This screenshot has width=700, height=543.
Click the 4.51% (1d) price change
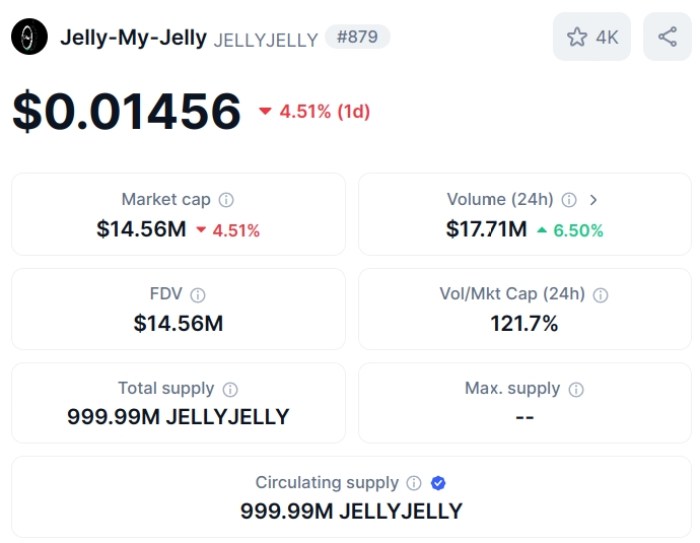click(x=314, y=111)
